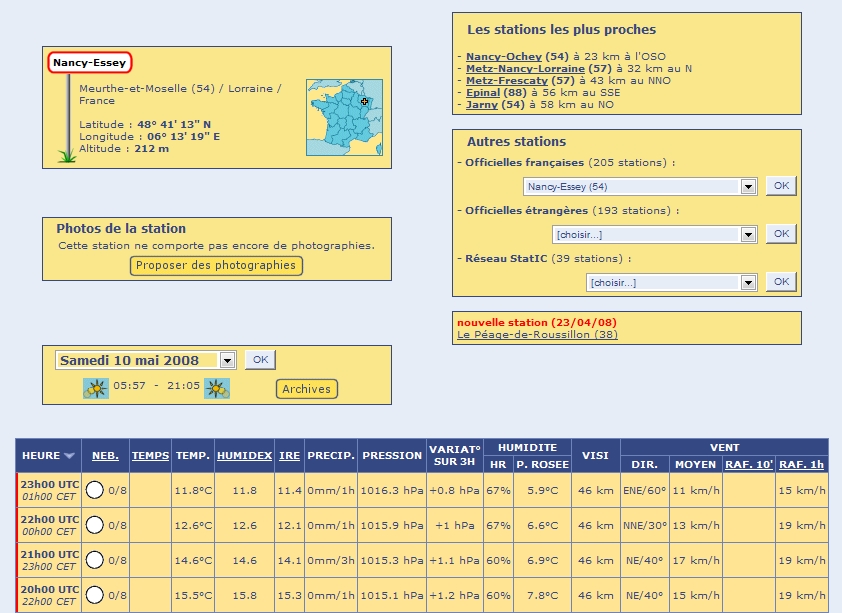Click the sunset icon beside 21:05

click(217, 388)
